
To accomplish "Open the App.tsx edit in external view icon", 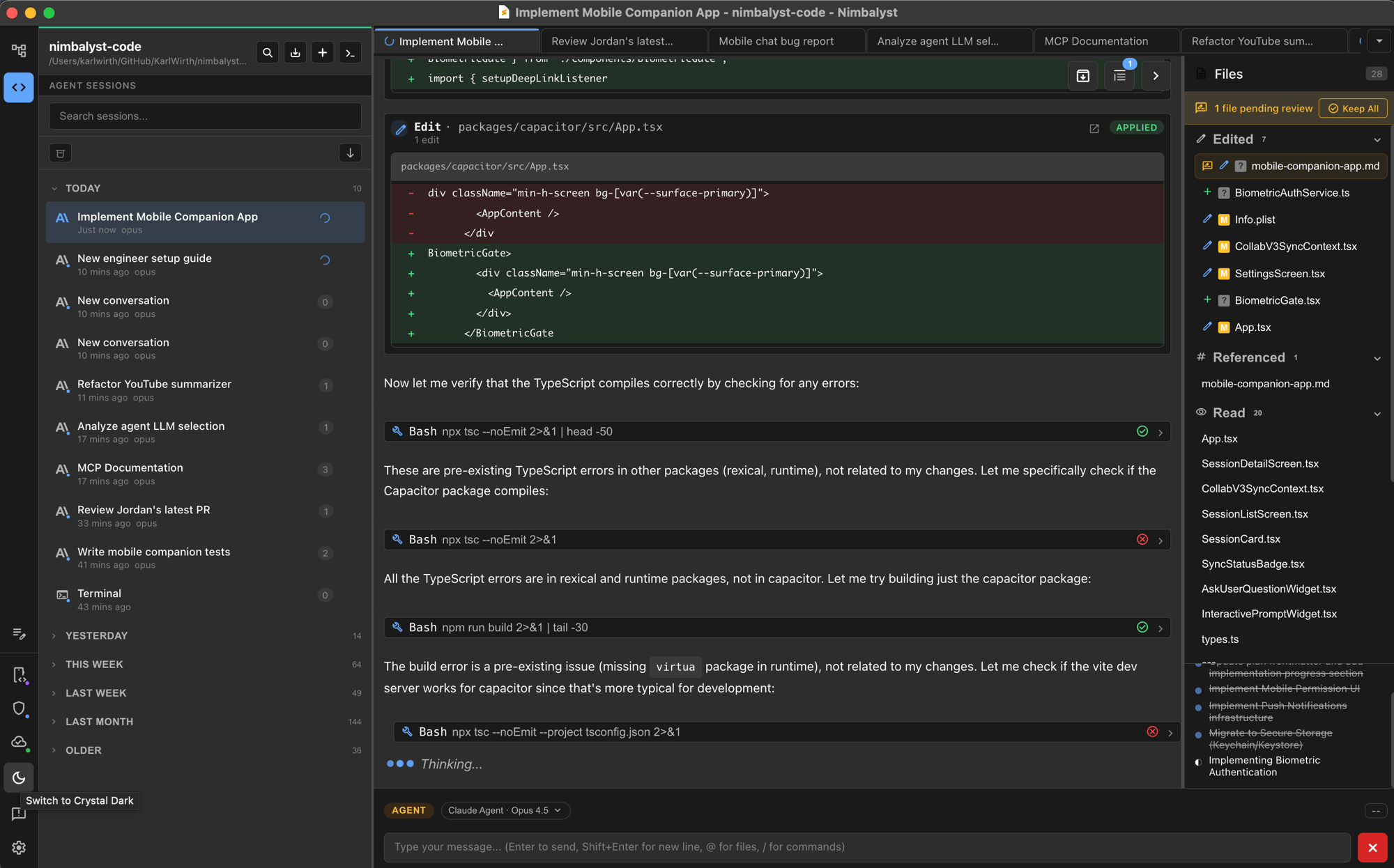I will point(1094,128).
